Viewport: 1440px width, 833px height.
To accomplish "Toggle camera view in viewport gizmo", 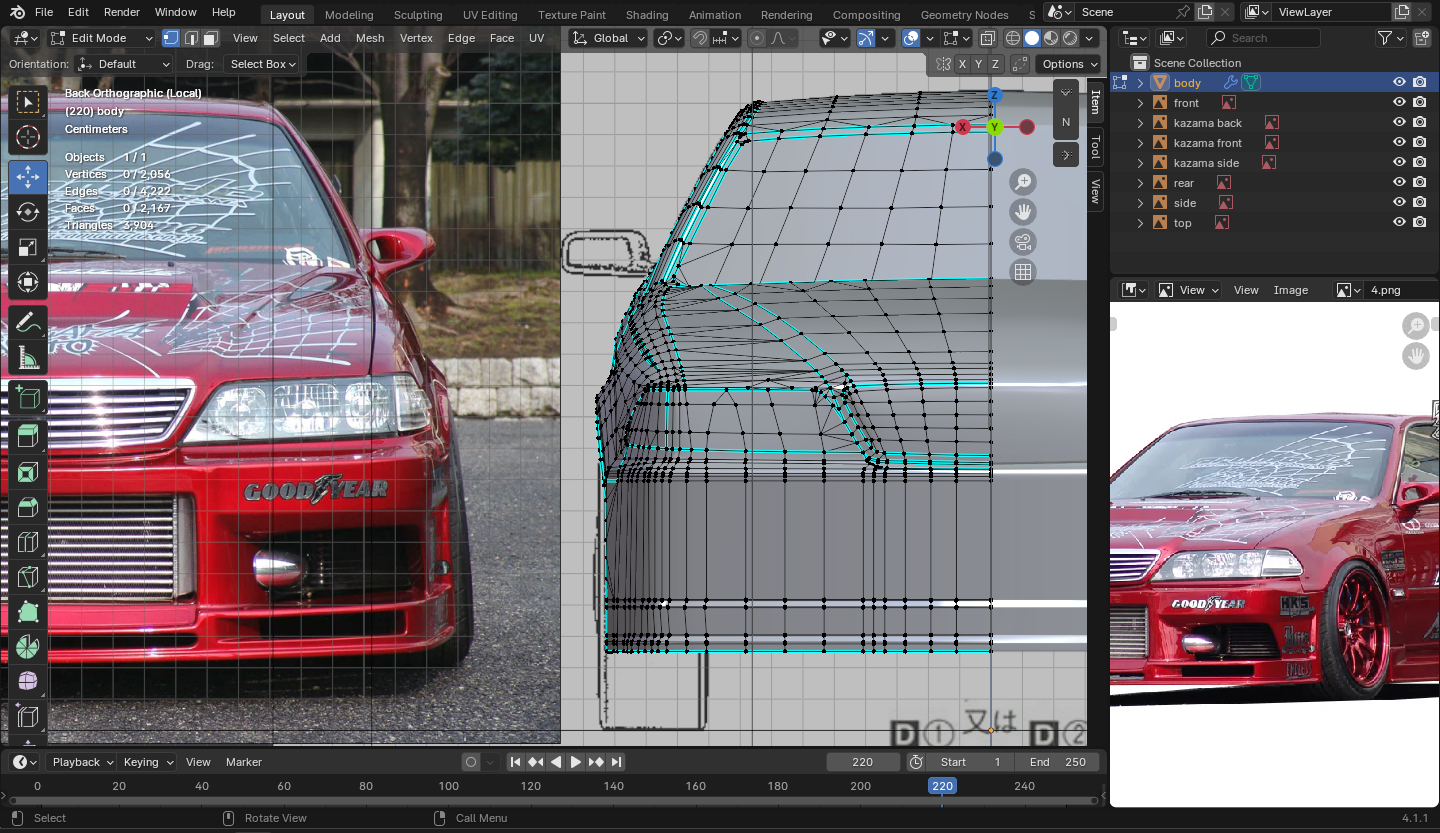I will pyautogui.click(x=1022, y=242).
